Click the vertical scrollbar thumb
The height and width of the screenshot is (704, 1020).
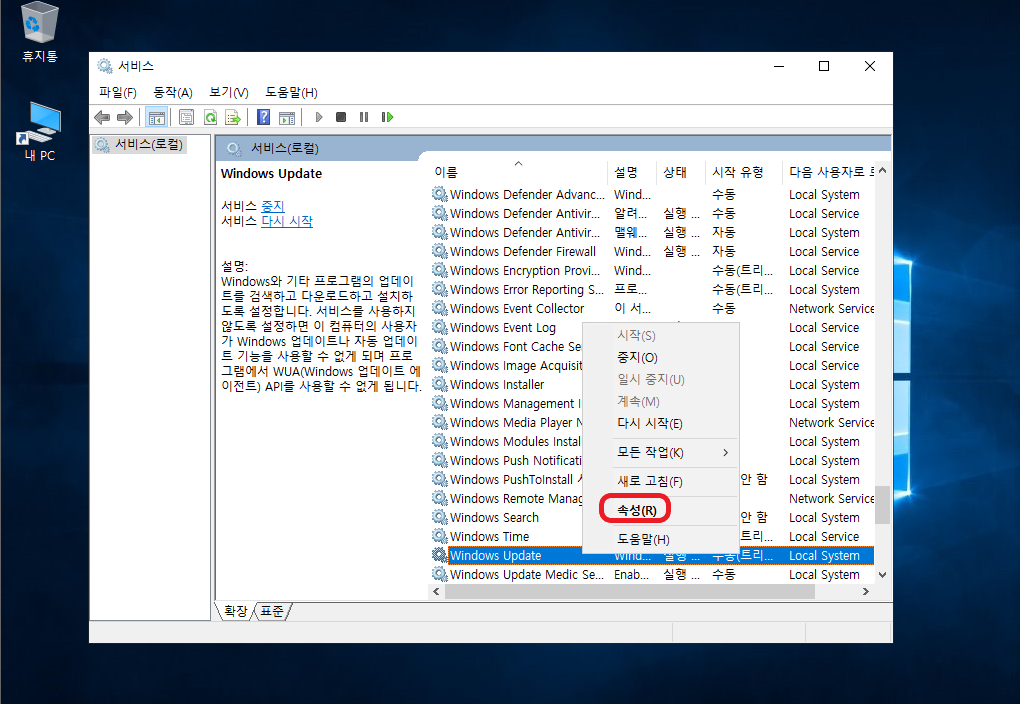(x=882, y=505)
